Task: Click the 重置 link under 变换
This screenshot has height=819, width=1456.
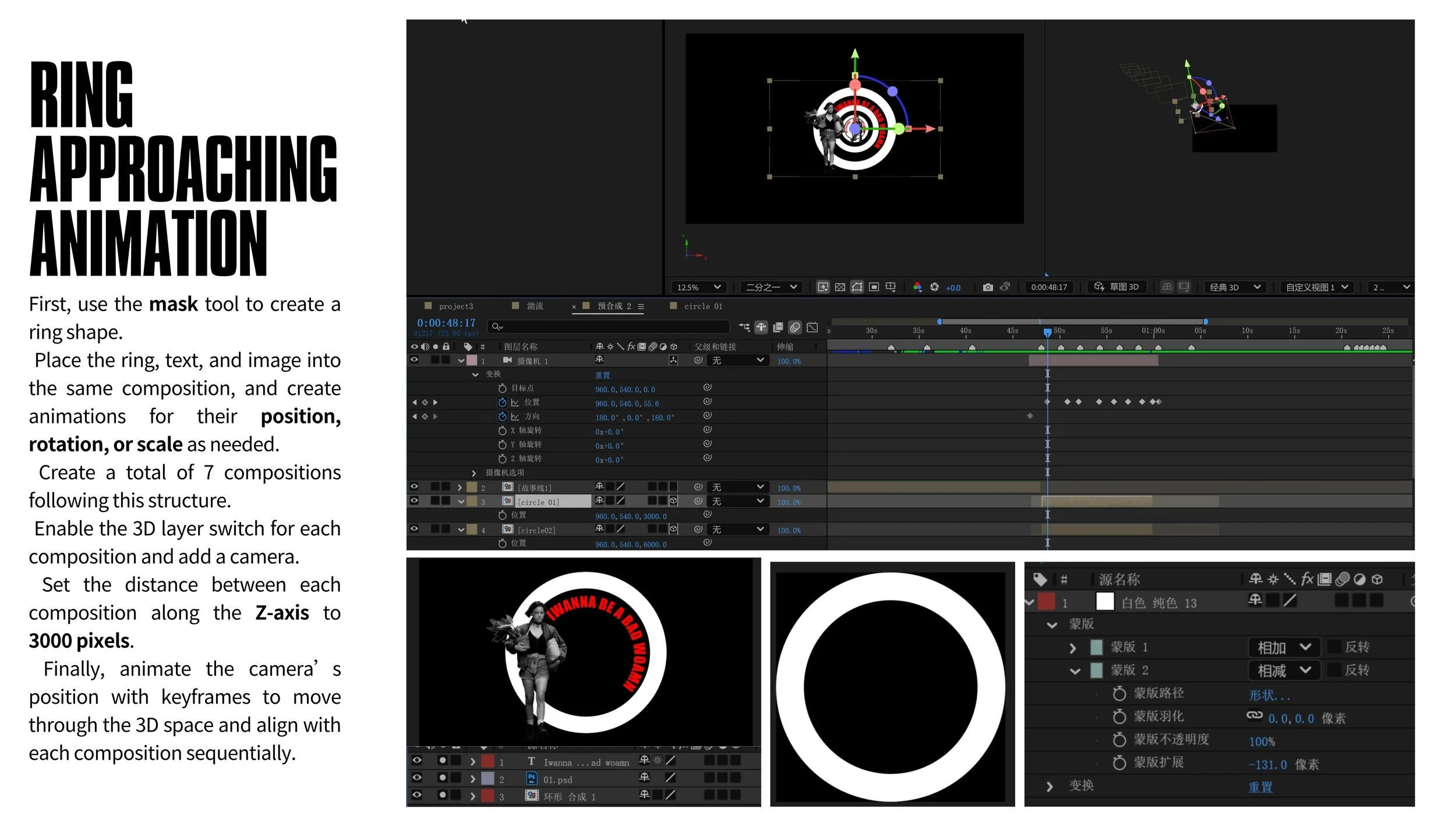Action: click(602, 375)
